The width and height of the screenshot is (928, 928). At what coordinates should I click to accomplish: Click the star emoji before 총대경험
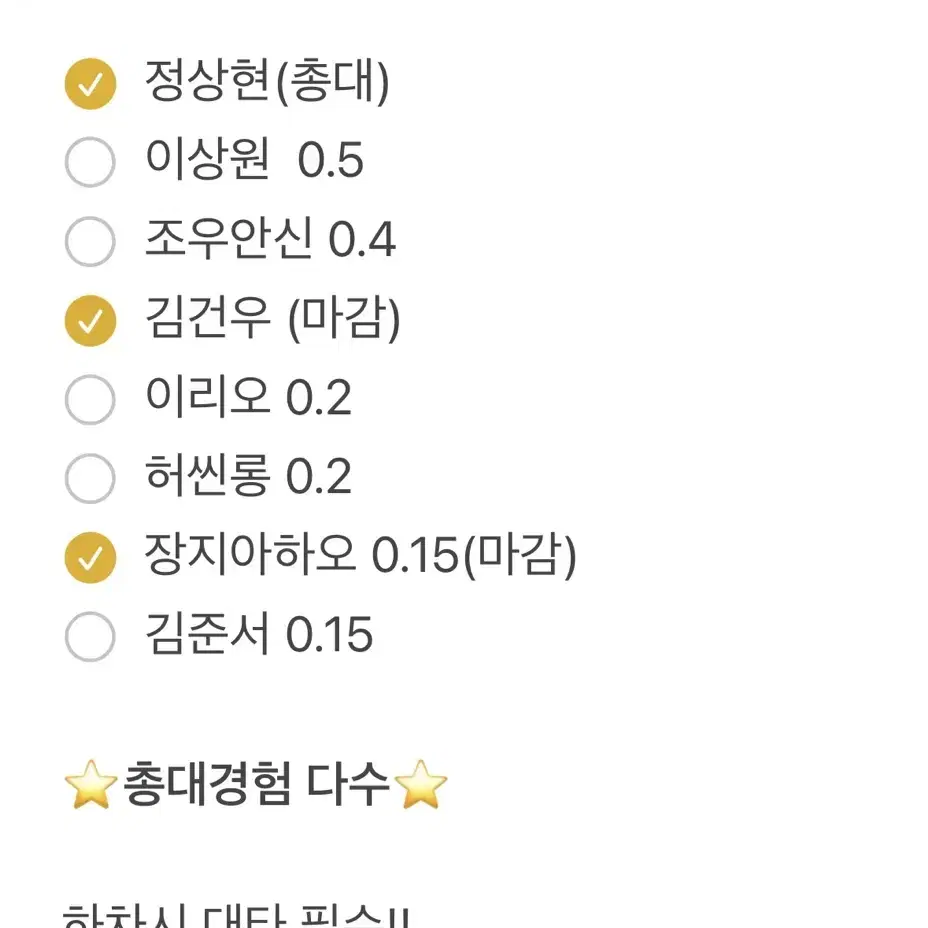91,788
